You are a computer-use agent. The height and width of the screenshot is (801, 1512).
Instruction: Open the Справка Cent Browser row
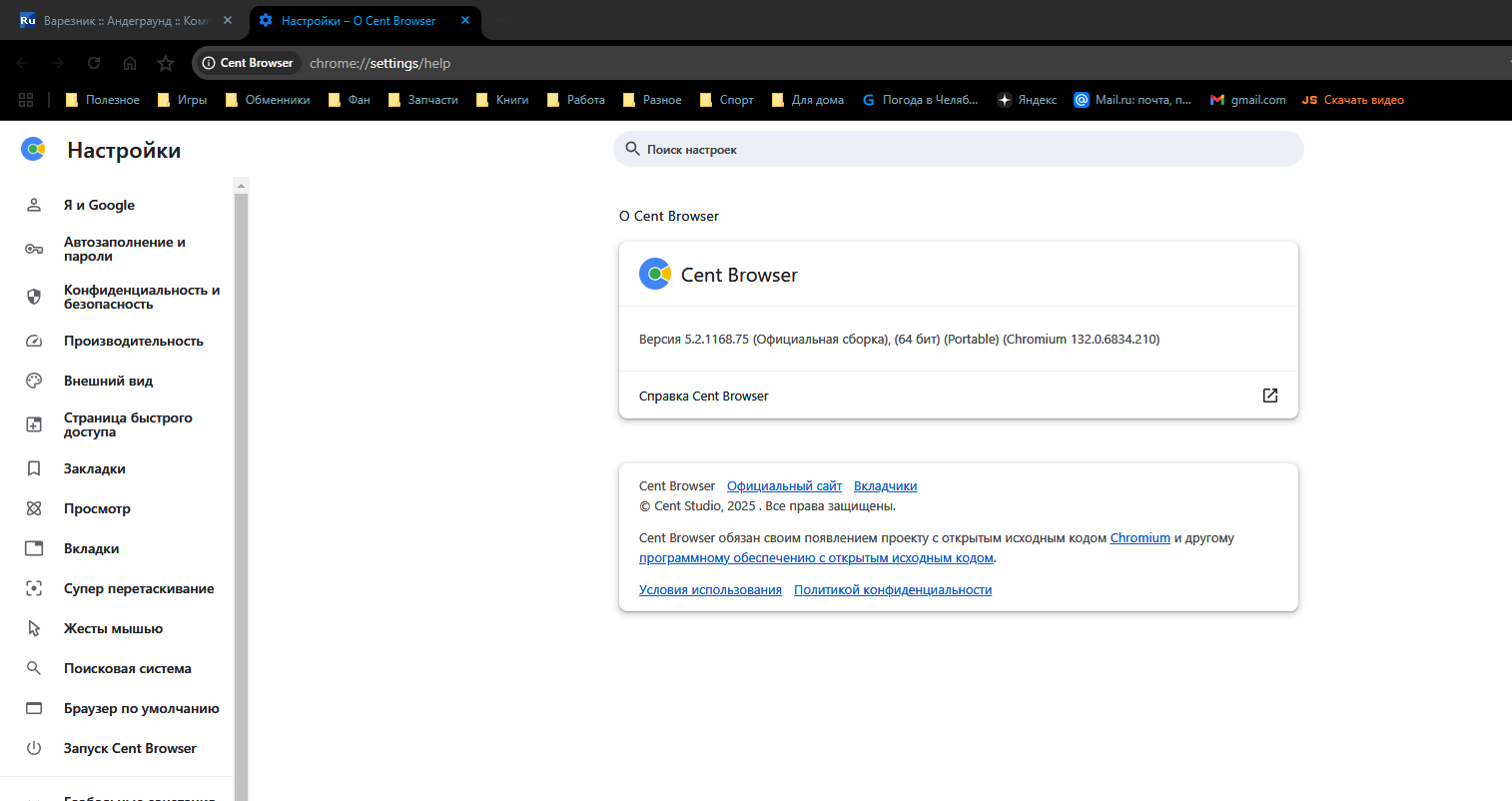pos(959,396)
